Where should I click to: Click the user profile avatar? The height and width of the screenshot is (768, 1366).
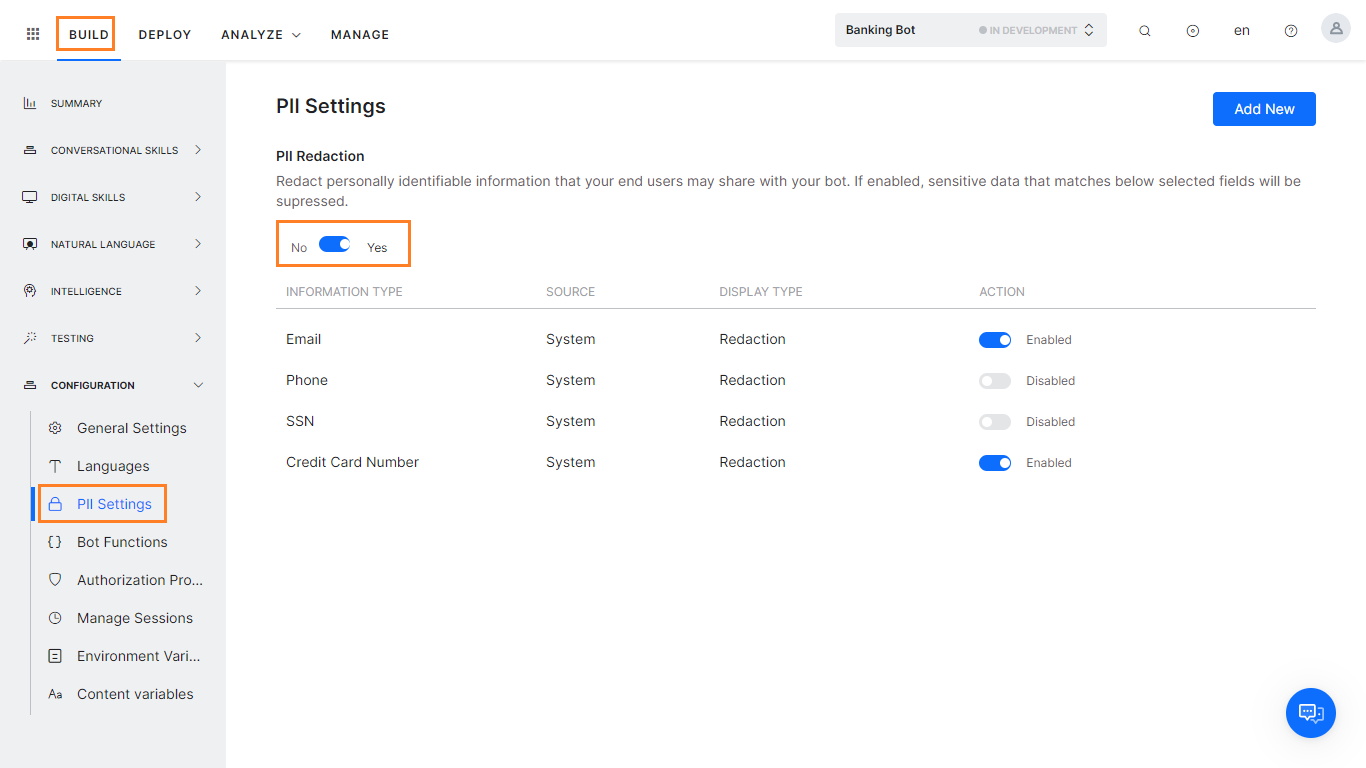[x=1335, y=28]
